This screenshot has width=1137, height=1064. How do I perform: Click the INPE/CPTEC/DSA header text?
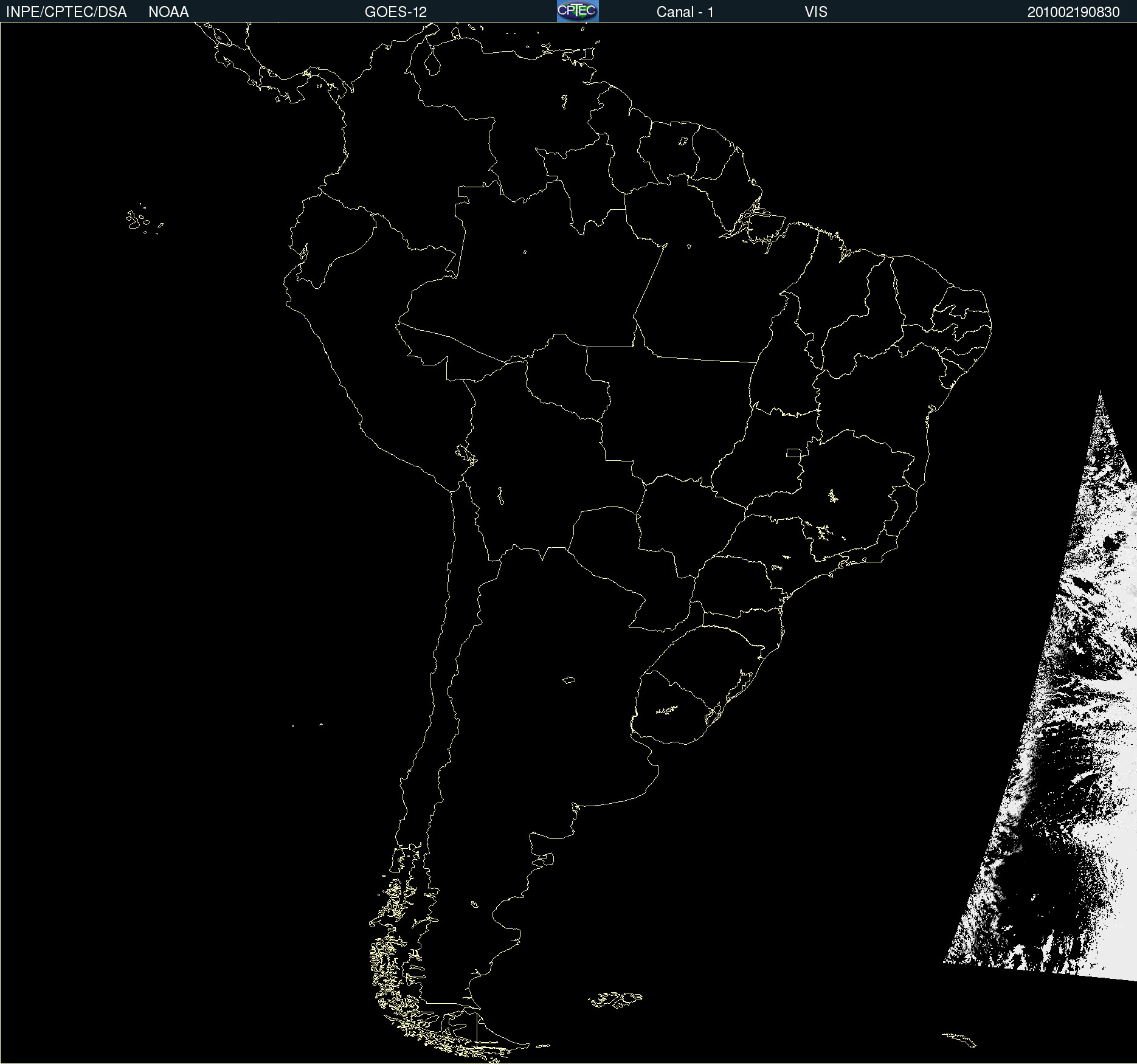click(66, 12)
